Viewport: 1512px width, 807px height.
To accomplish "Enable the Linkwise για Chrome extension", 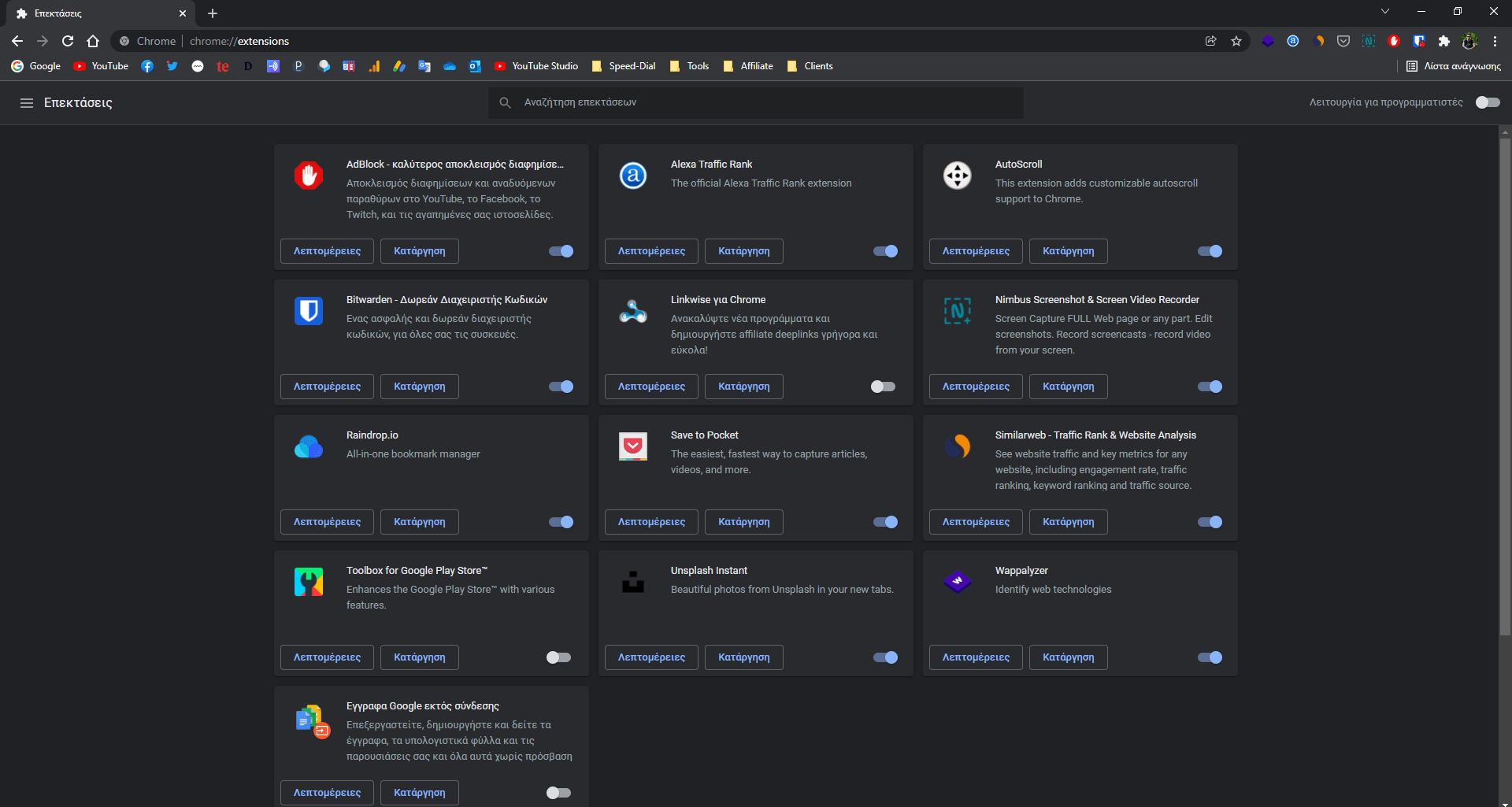I will pyautogui.click(x=883, y=387).
